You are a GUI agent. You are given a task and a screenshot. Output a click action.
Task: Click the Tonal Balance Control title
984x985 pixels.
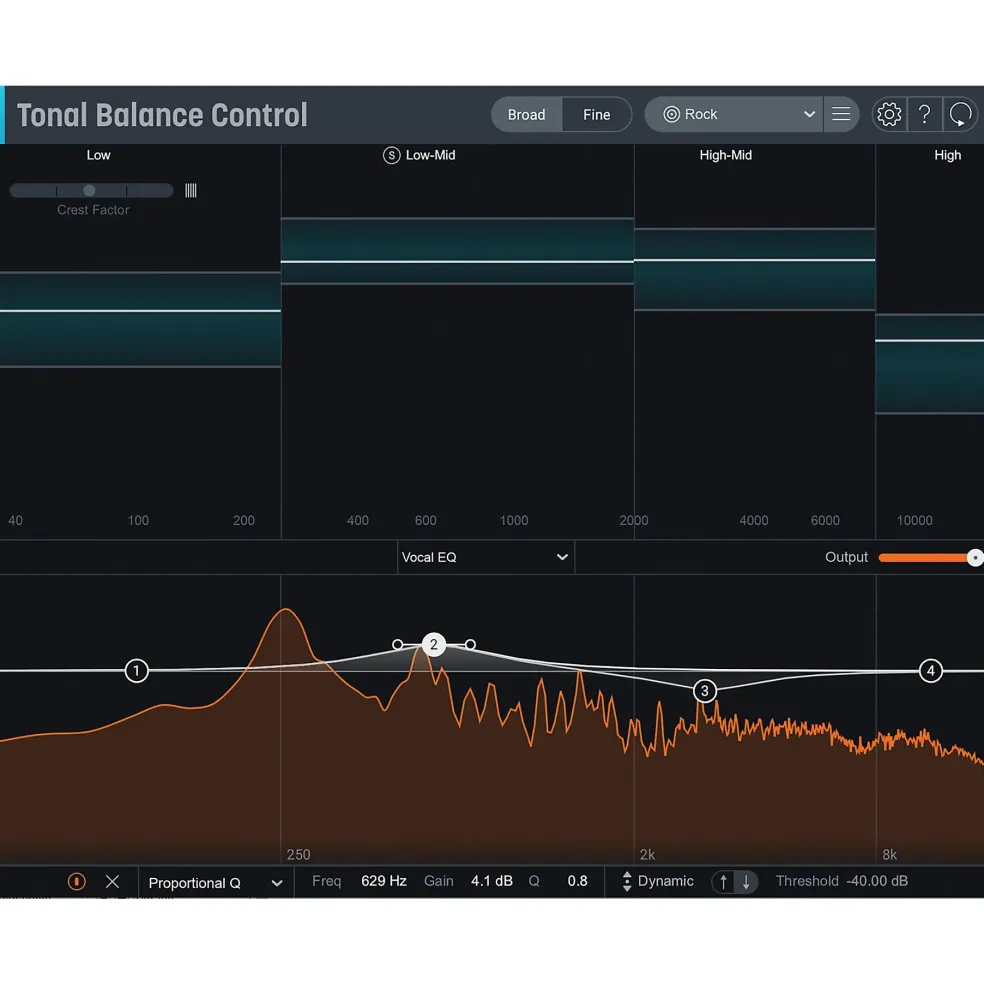point(162,115)
